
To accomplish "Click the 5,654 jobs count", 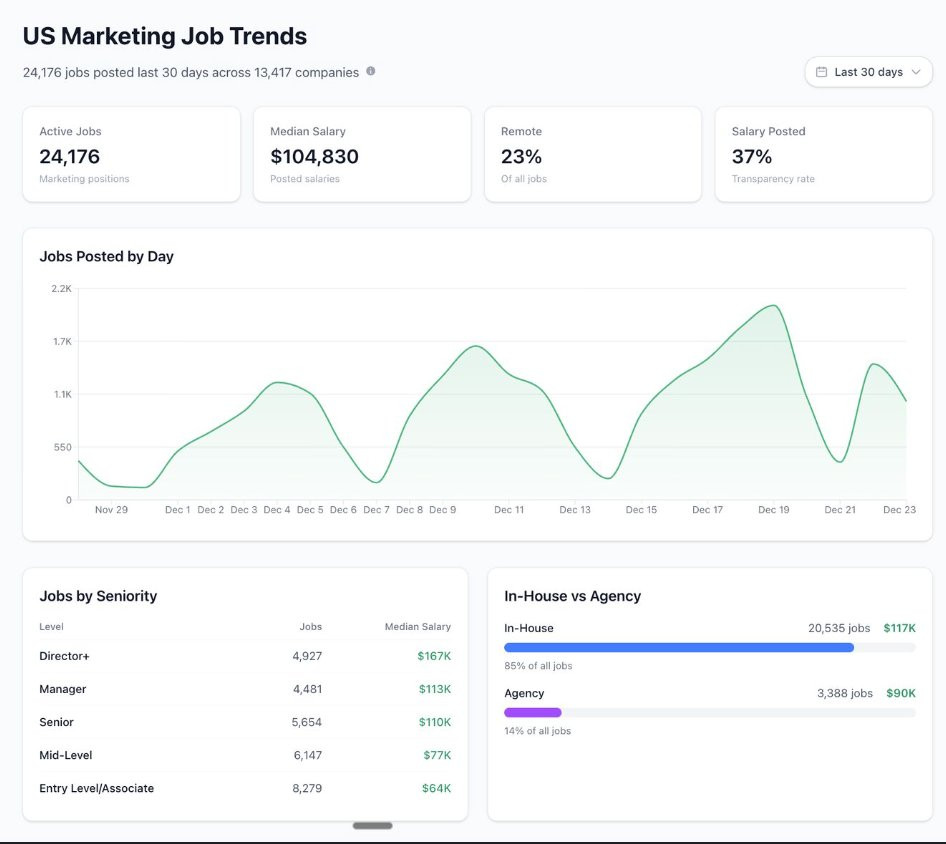I will tap(306, 722).
